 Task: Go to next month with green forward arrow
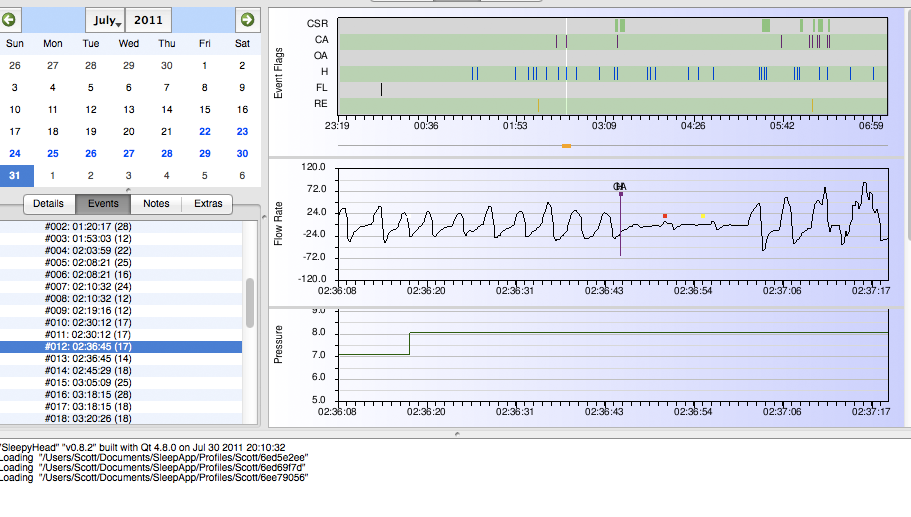pos(248,20)
